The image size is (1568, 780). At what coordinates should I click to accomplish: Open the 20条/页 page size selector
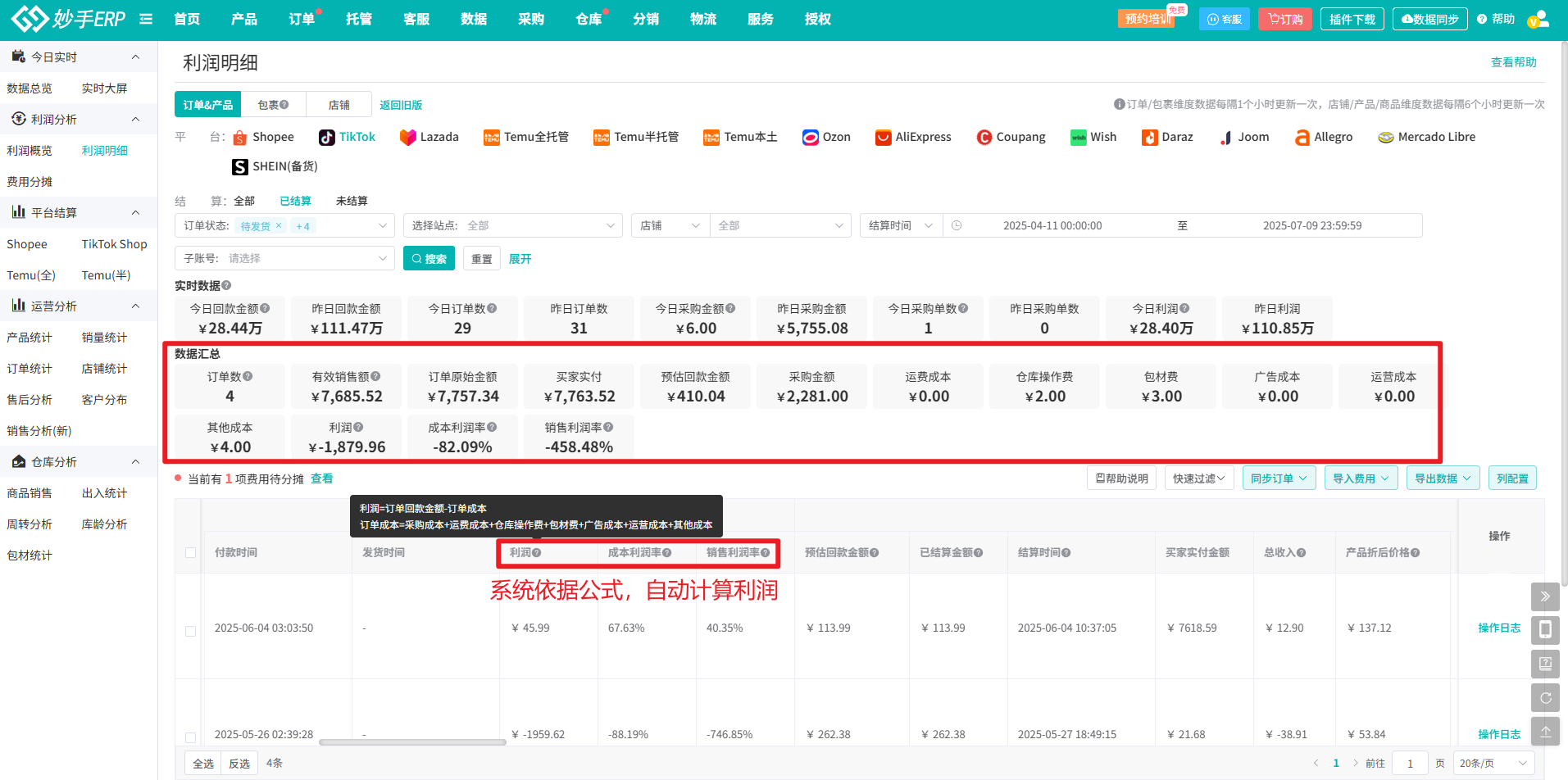[1493, 763]
